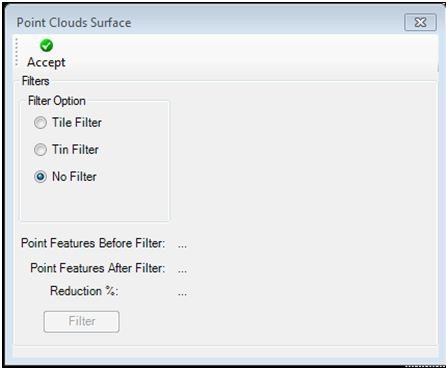The width and height of the screenshot is (446, 369).
Task: Click the "Point Features After Filter:" label
Action: coord(98,268)
